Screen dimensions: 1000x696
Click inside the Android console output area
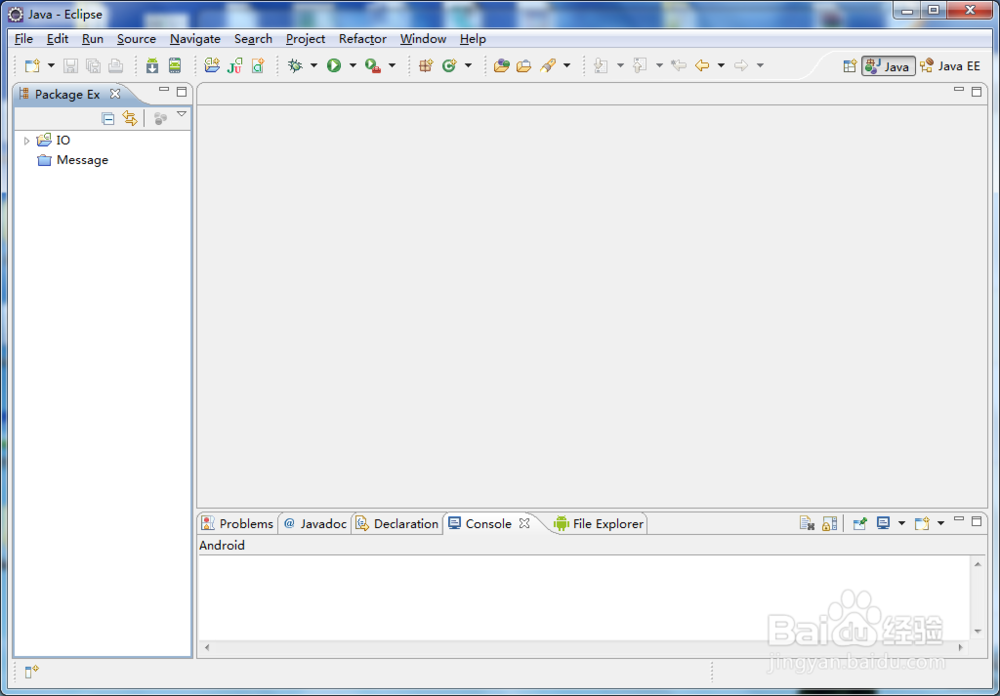pyautogui.click(x=584, y=598)
